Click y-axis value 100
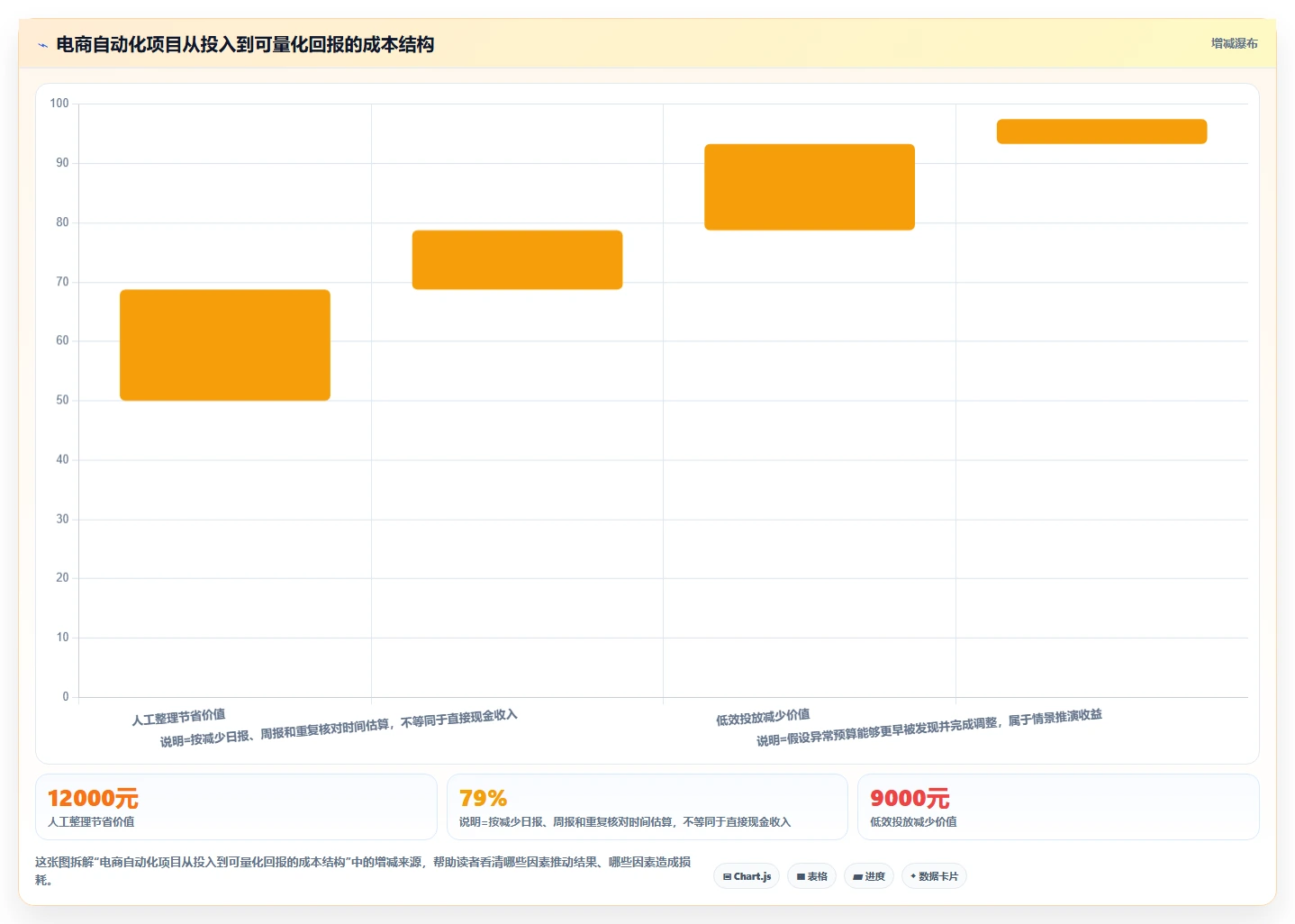The width and height of the screenshot is (1295, 924). point(59,104)
